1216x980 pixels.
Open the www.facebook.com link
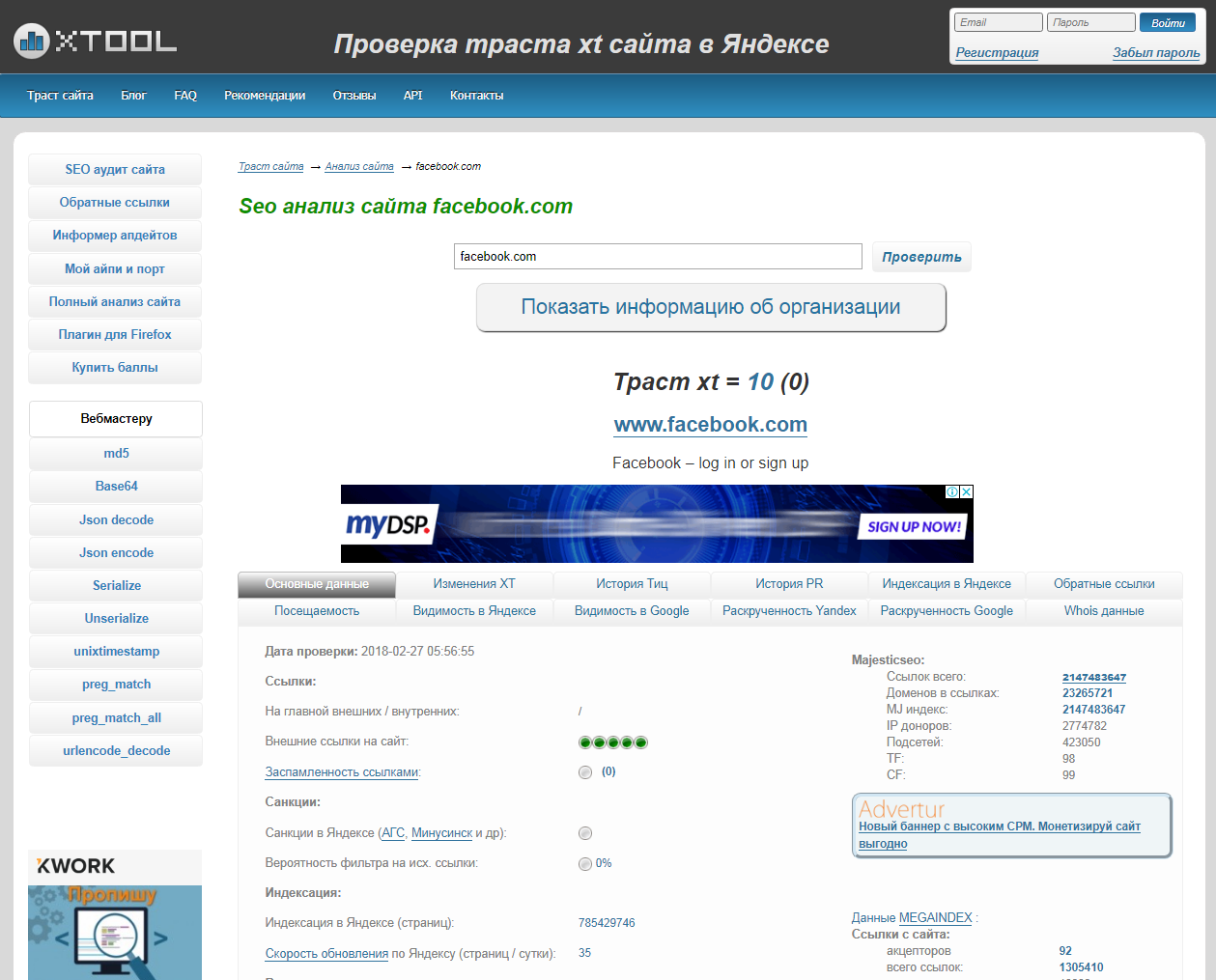tap(711, 425)
